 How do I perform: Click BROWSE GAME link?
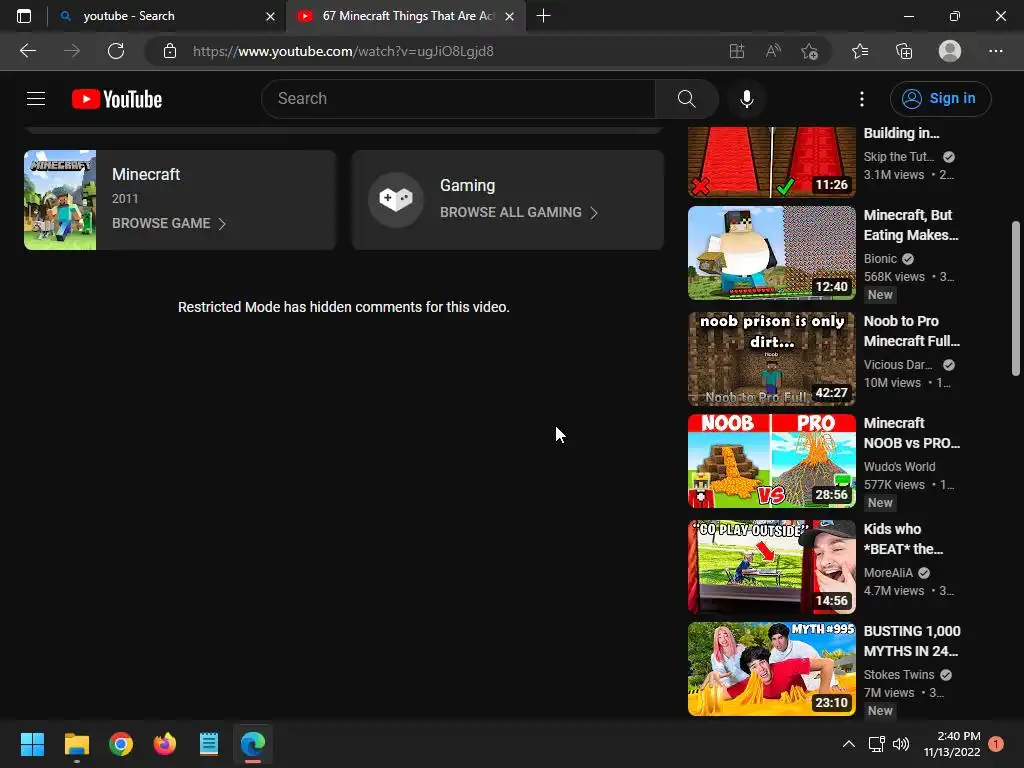161,223
